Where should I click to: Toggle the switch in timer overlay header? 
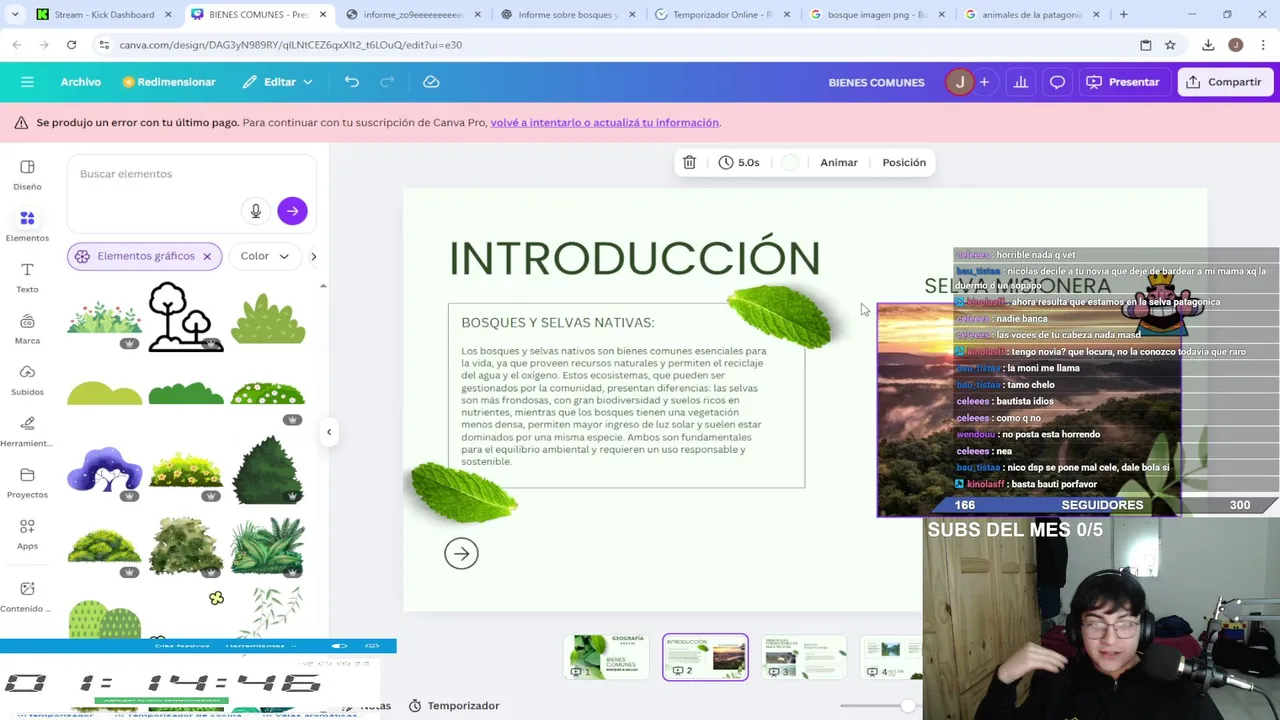[x=340, y=646]
